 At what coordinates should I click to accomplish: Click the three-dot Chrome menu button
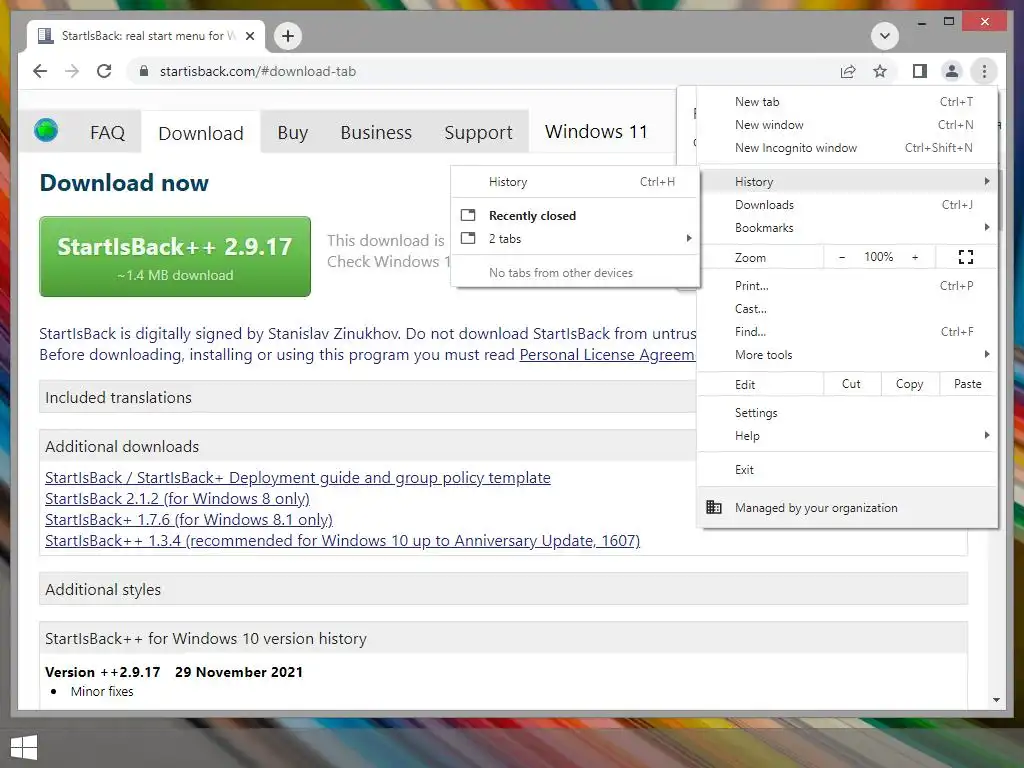(984, 71)
